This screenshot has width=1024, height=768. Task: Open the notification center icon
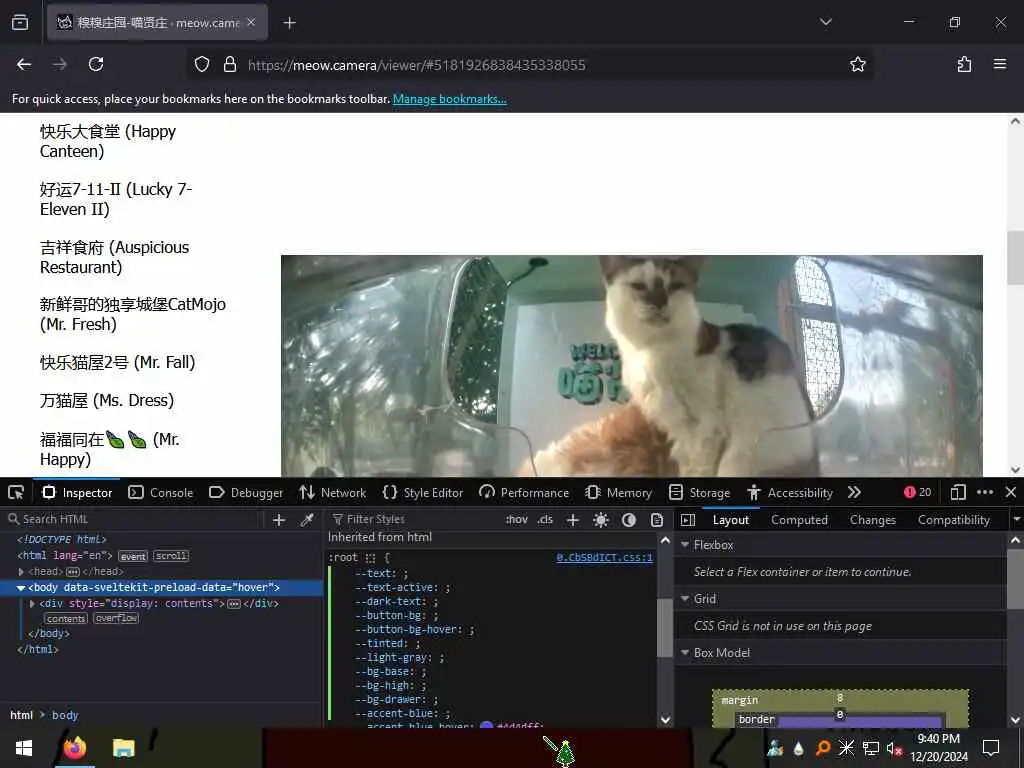pyautogui.click(x=991, y=748)
